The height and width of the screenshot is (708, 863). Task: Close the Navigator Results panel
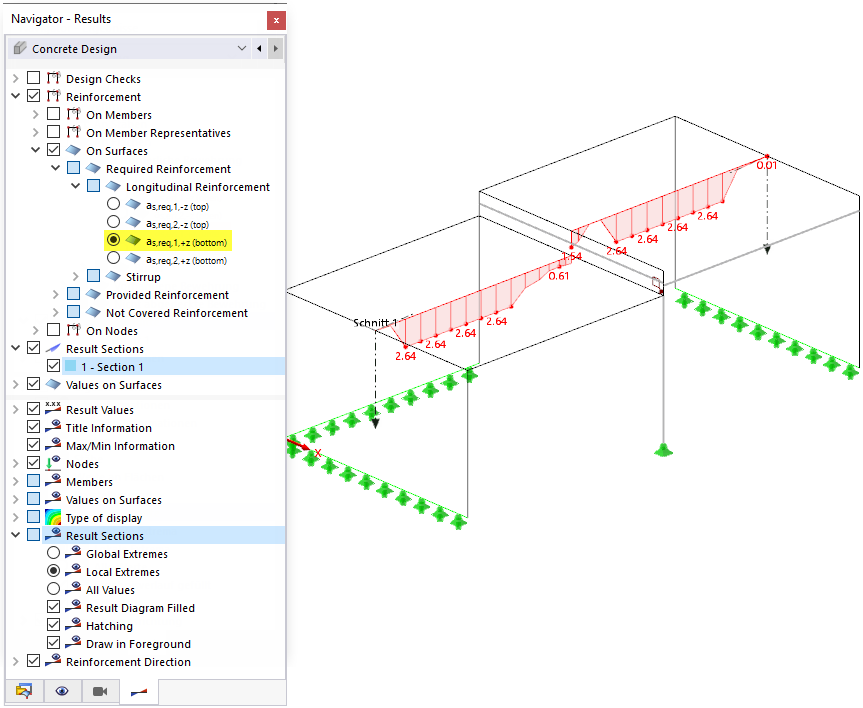point(276,21)
